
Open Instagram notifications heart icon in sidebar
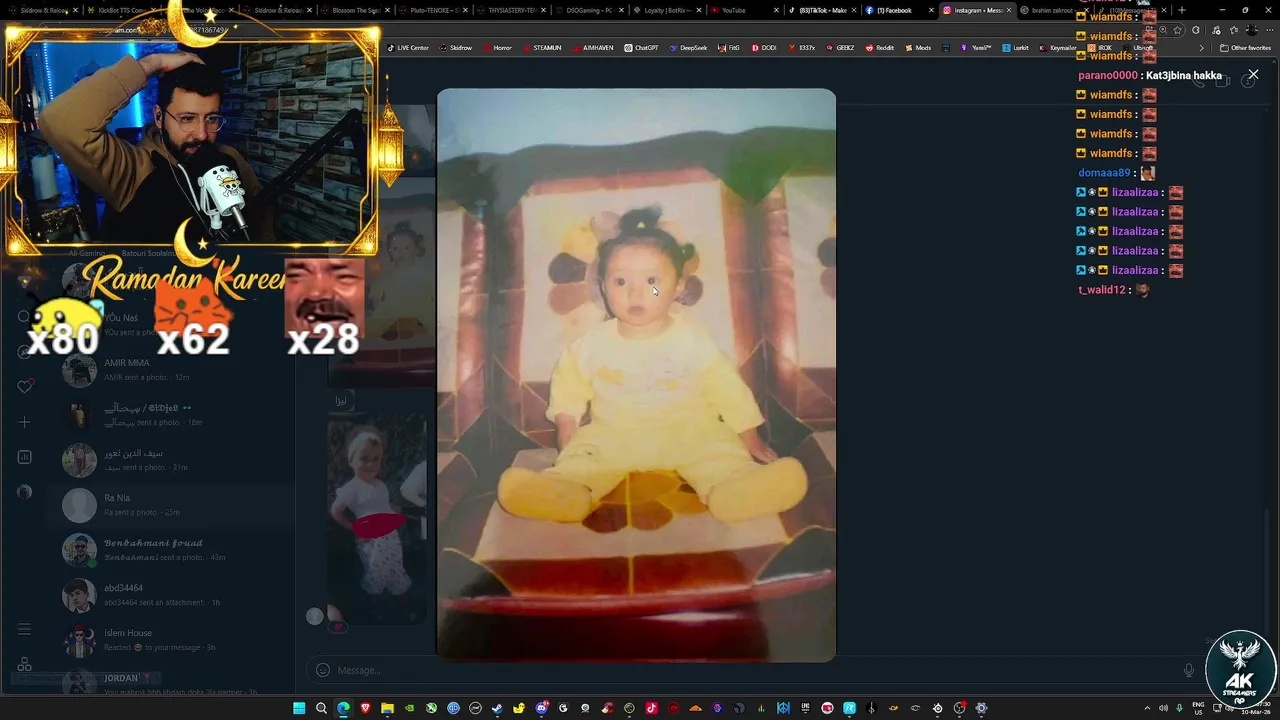point(25,386)
